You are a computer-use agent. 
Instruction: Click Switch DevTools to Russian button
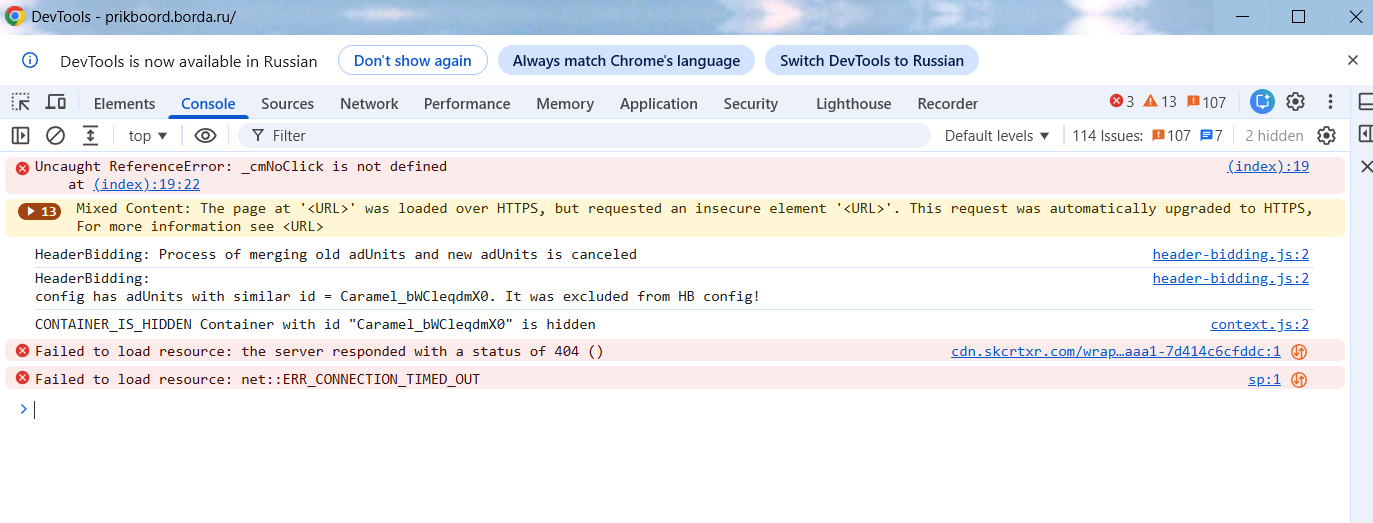[x=872, y=60]
